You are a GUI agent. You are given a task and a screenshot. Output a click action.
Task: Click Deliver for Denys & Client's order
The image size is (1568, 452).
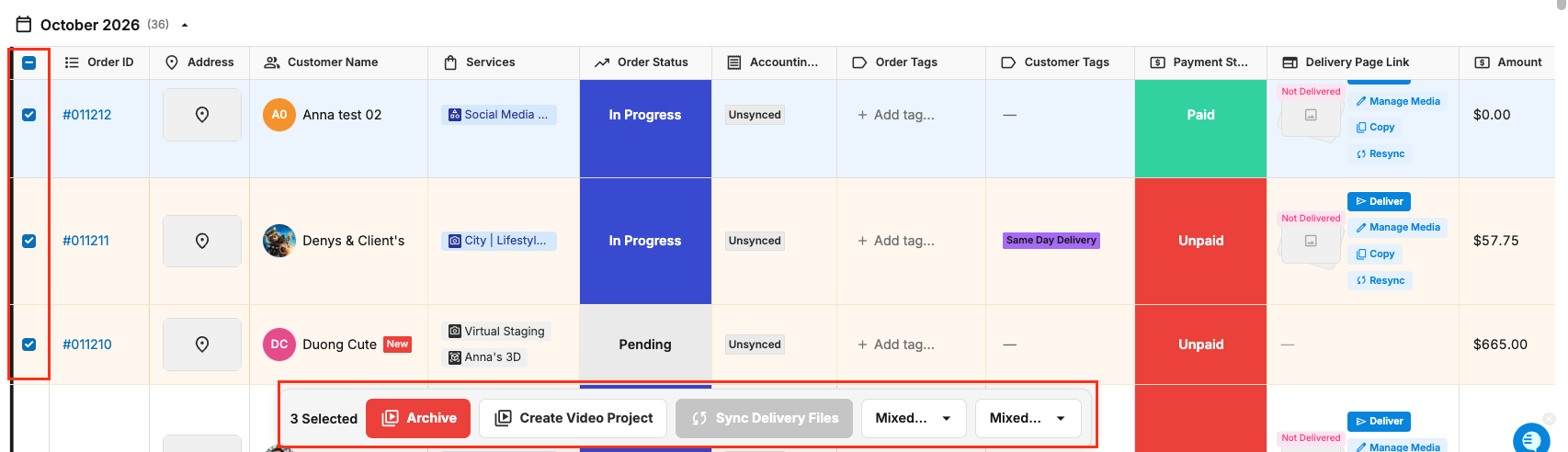coord(1380,201)
